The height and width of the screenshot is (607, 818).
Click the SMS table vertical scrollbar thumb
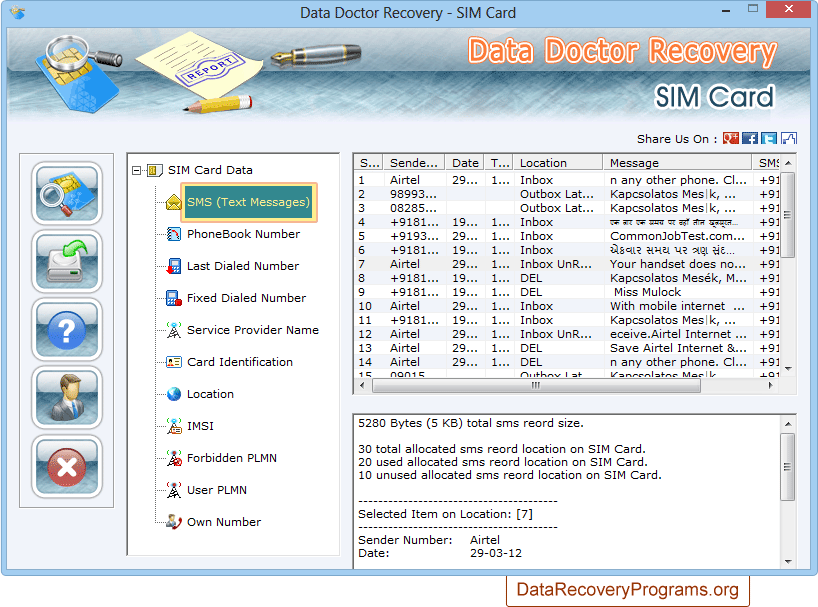click(x=788, y=215)
